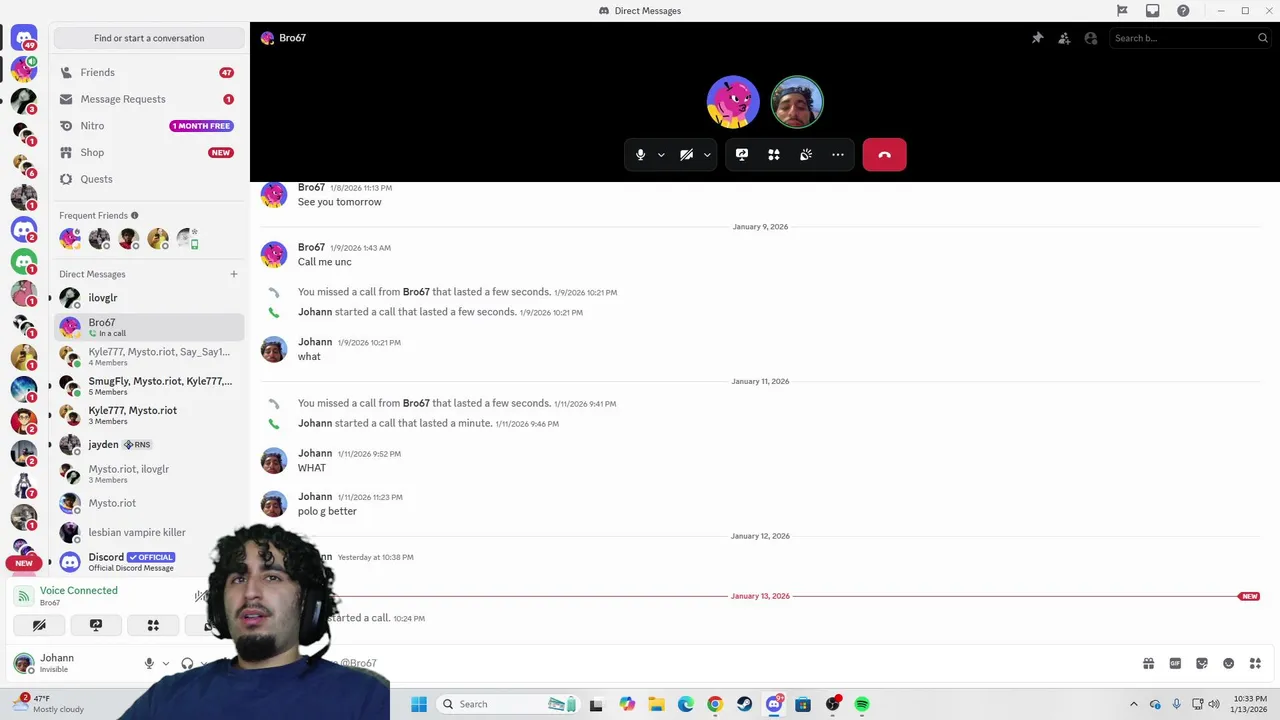Viewport: 1280px width, 720px height.
Task: Click the Search box in the DM header
Action: click(x=1190, y=38)
